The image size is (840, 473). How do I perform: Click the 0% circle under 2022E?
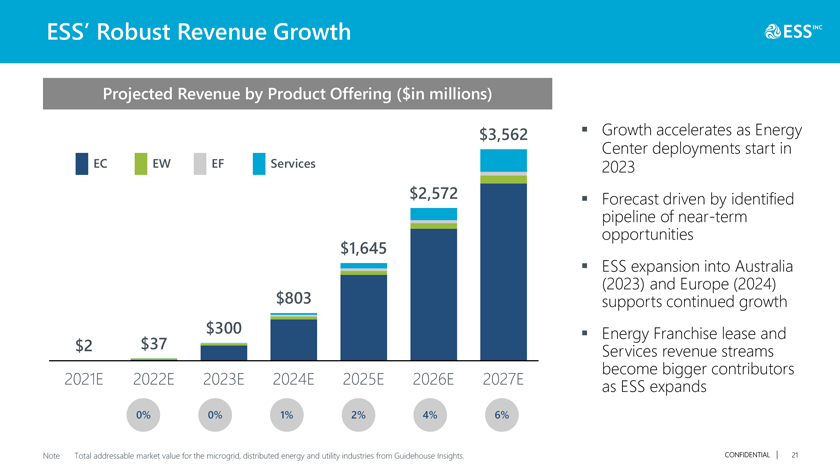143,415
